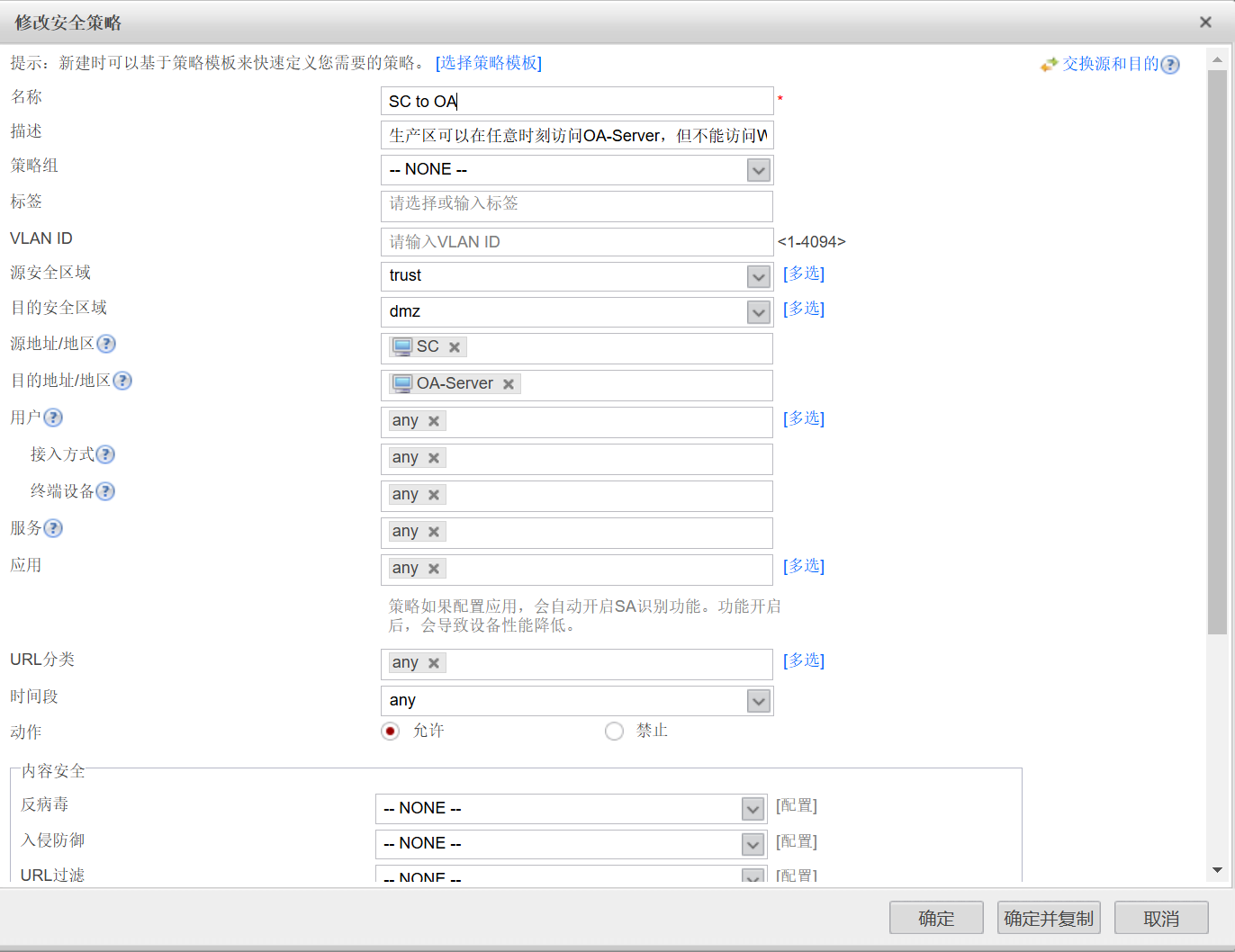Click the 描述 input field

coord(577,135)
